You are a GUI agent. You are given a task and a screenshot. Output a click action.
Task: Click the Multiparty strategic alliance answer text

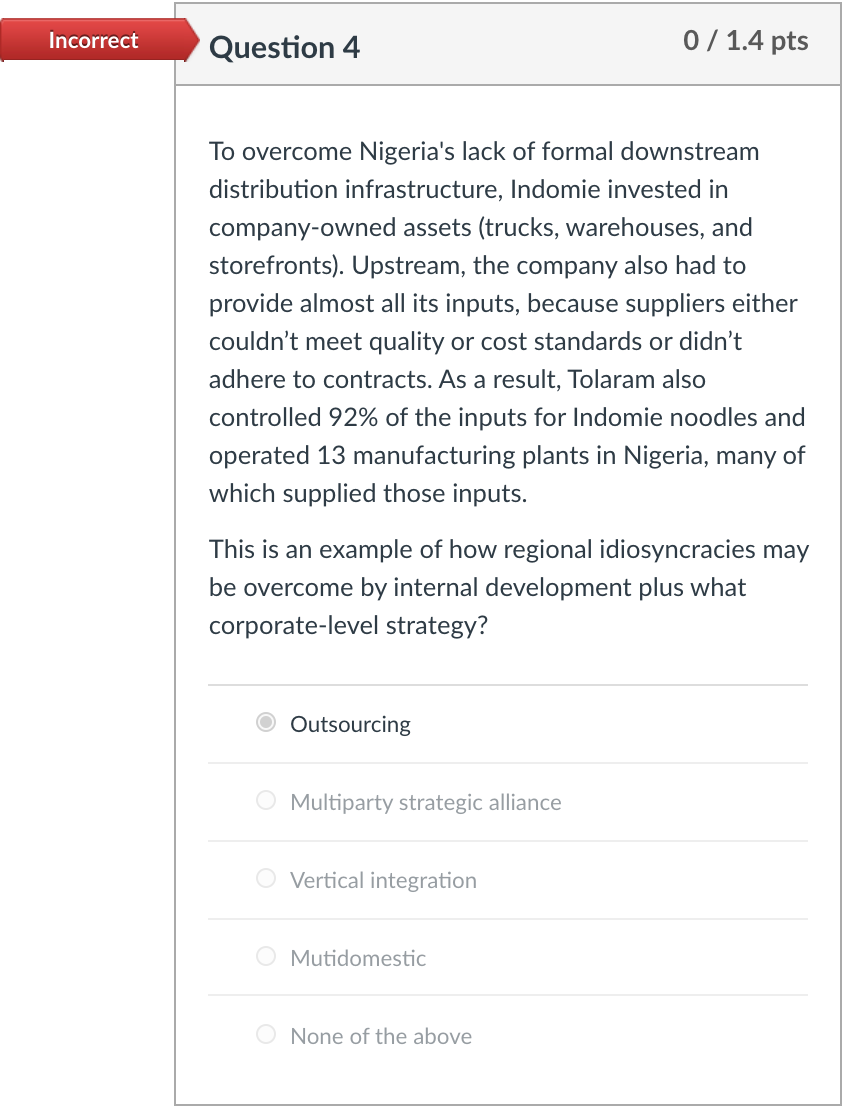tap(425, 802)
